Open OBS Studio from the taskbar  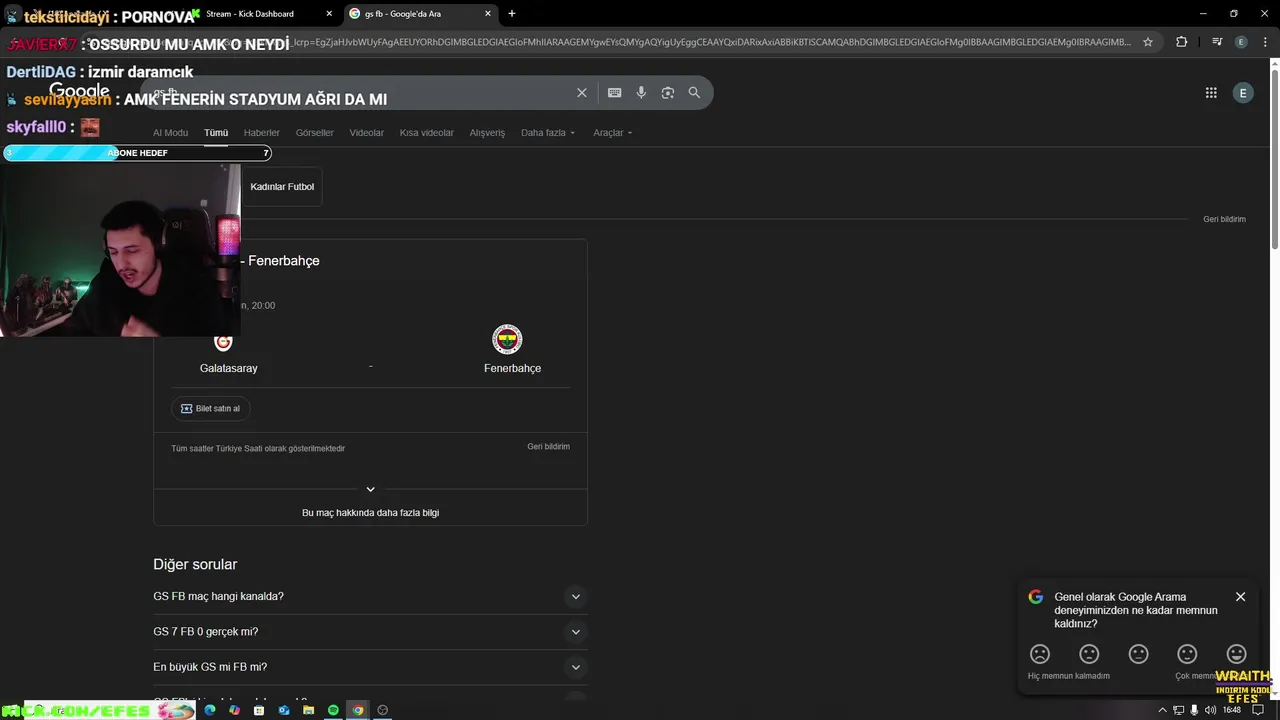coord(382,710)
